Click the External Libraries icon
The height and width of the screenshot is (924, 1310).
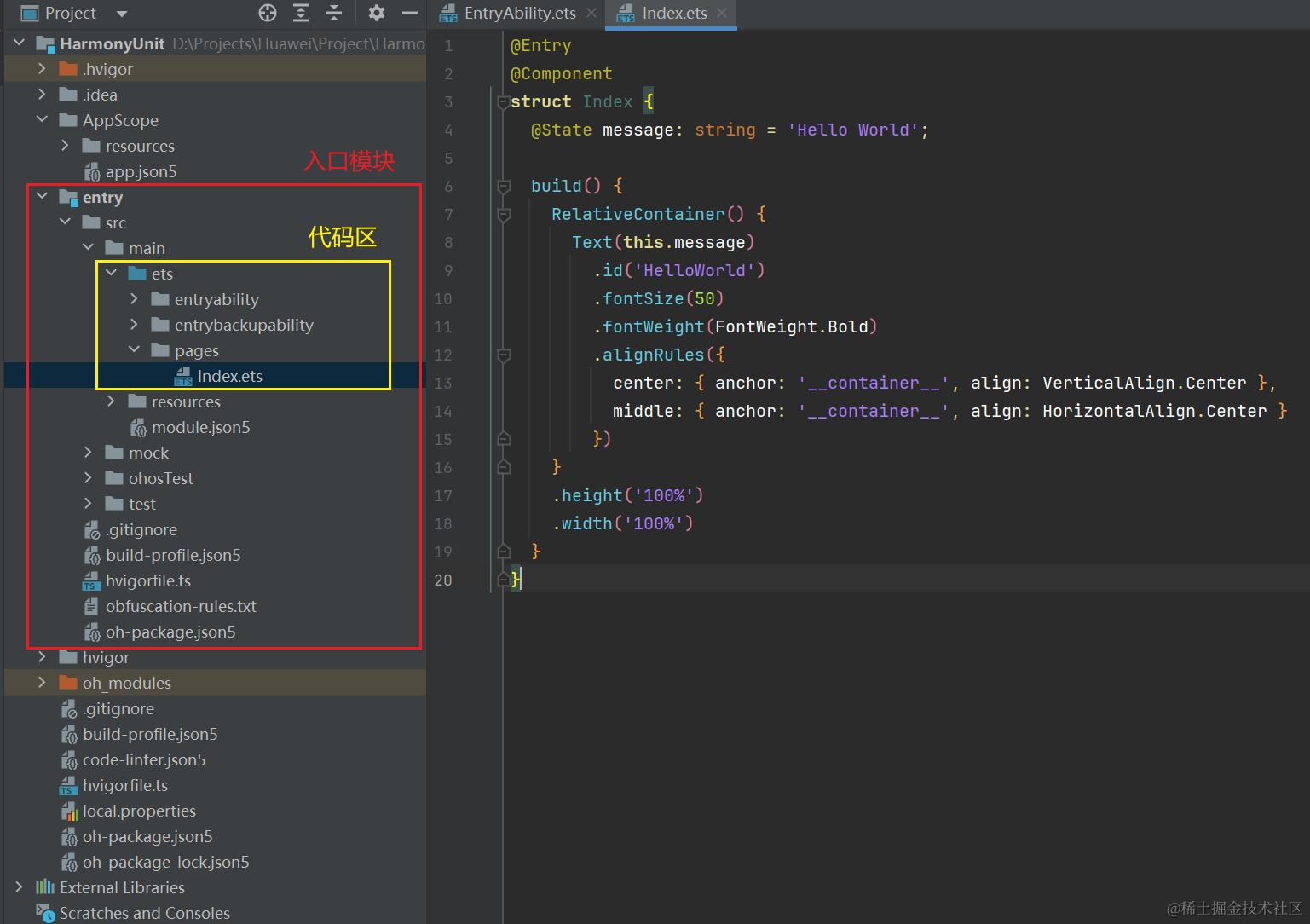[x=45, y=887]
